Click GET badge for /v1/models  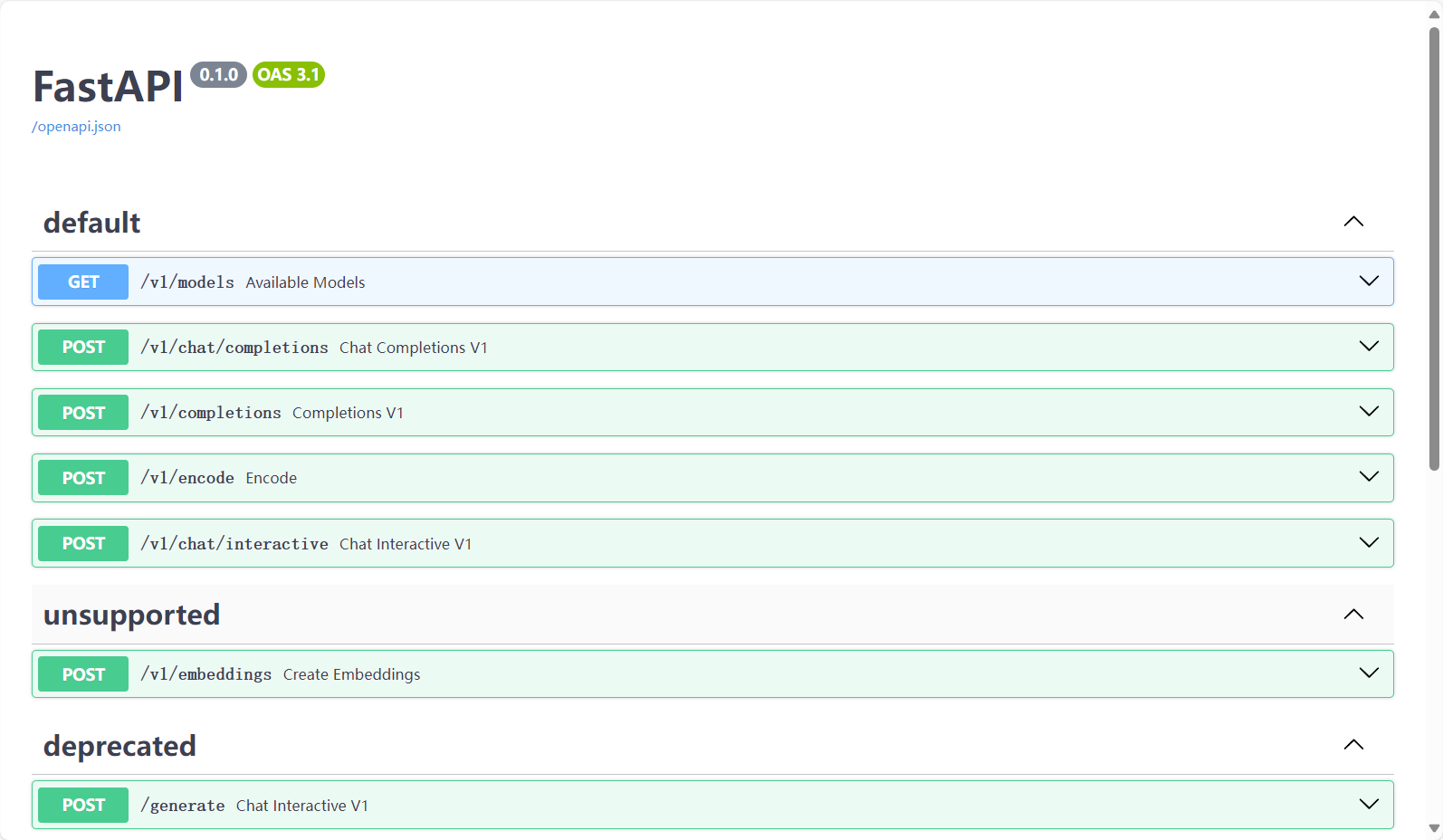[x=83, y=282]
